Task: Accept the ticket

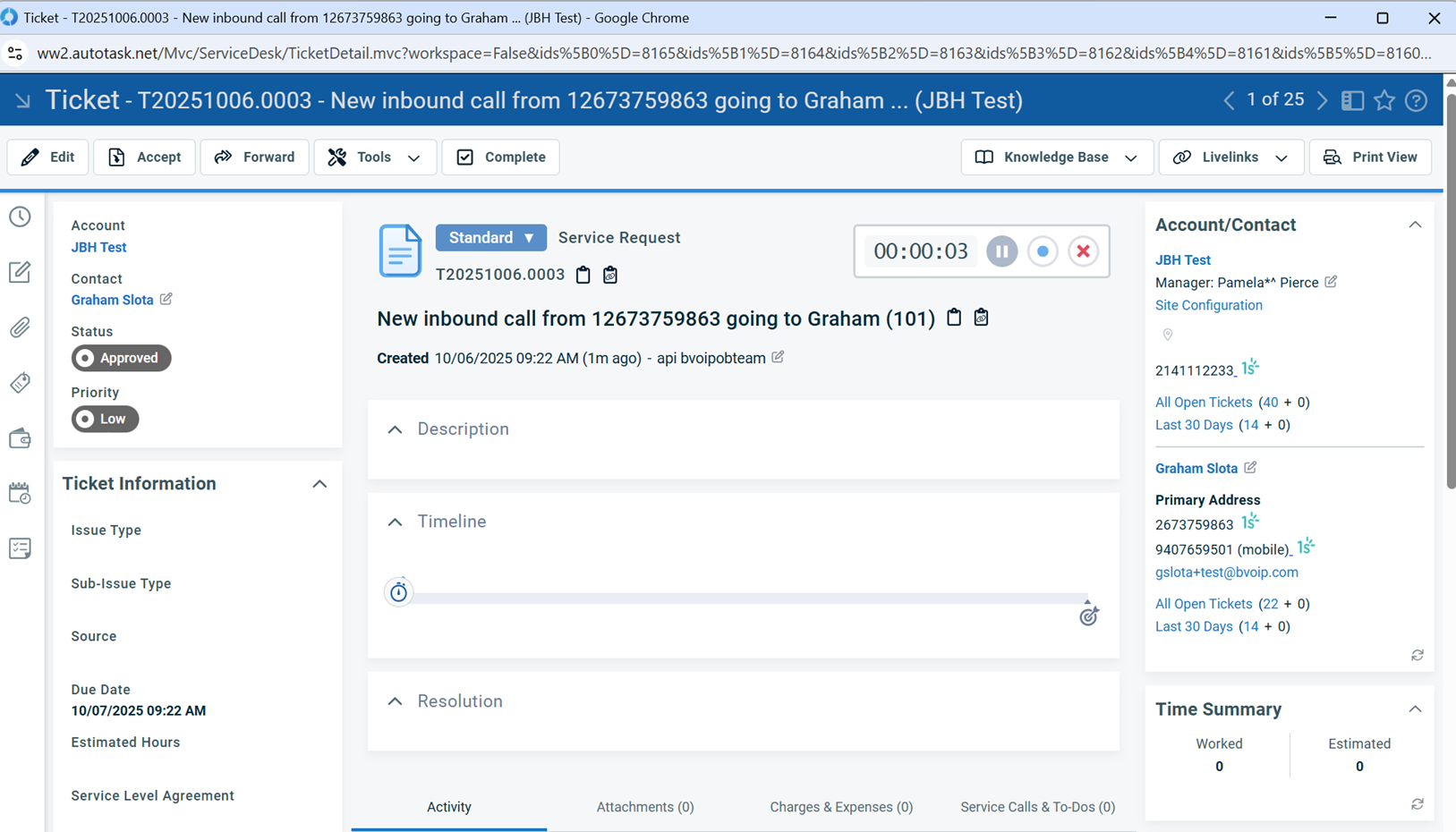Action: coord(144,157)
